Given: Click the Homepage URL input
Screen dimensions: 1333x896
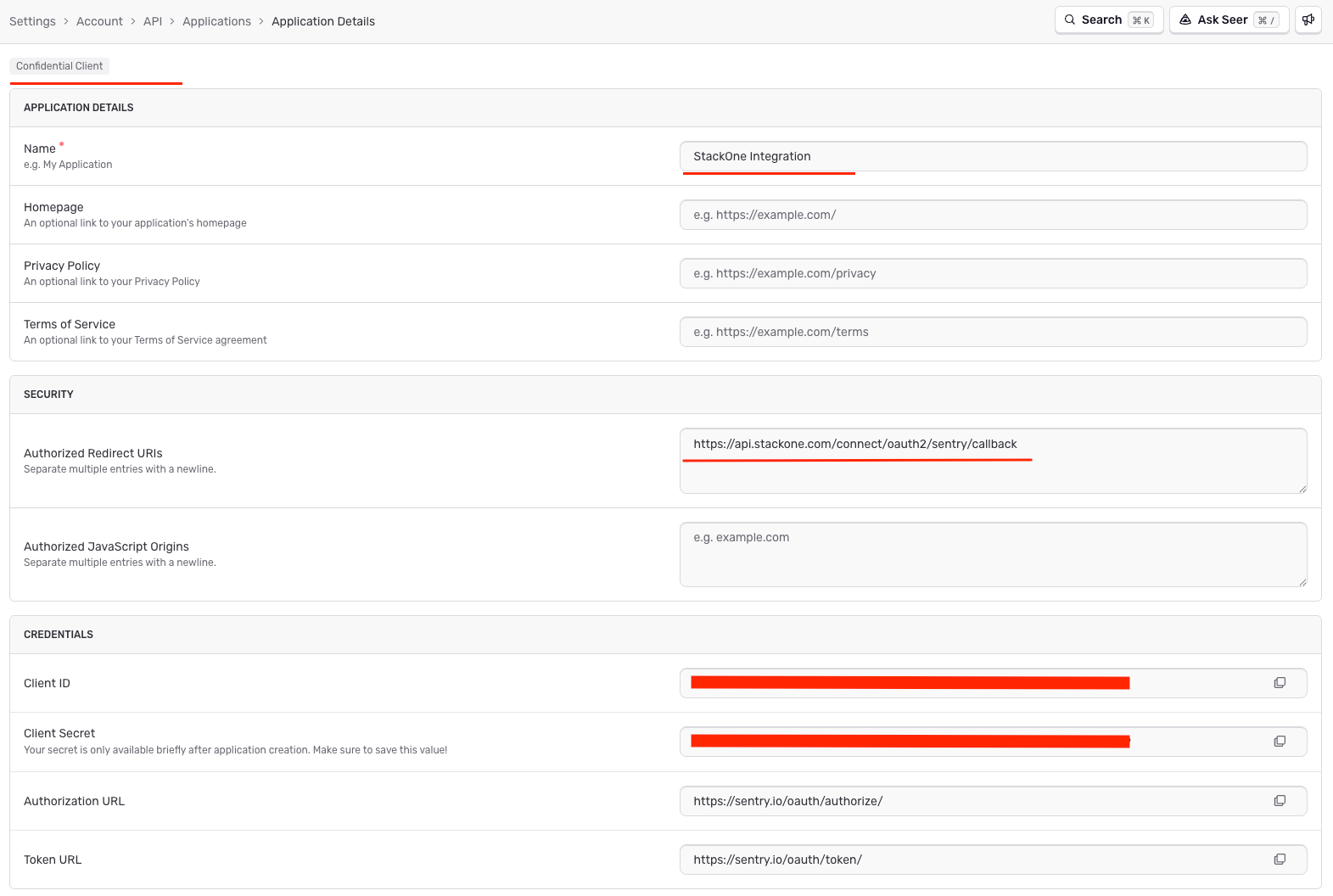Looking at the screenshot, I should coord(993,215).
